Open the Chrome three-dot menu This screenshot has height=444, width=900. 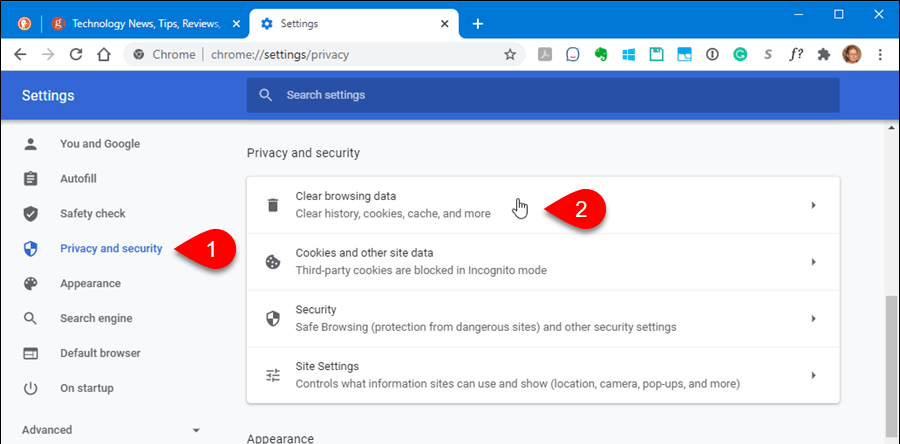pos(880,54)
